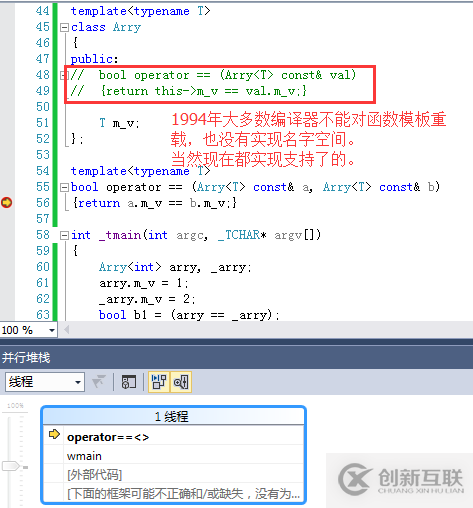The height and width of the screenshot is (508, 473).
Task: Select the wmain stack frame
Action: click(x=174, y=456)
